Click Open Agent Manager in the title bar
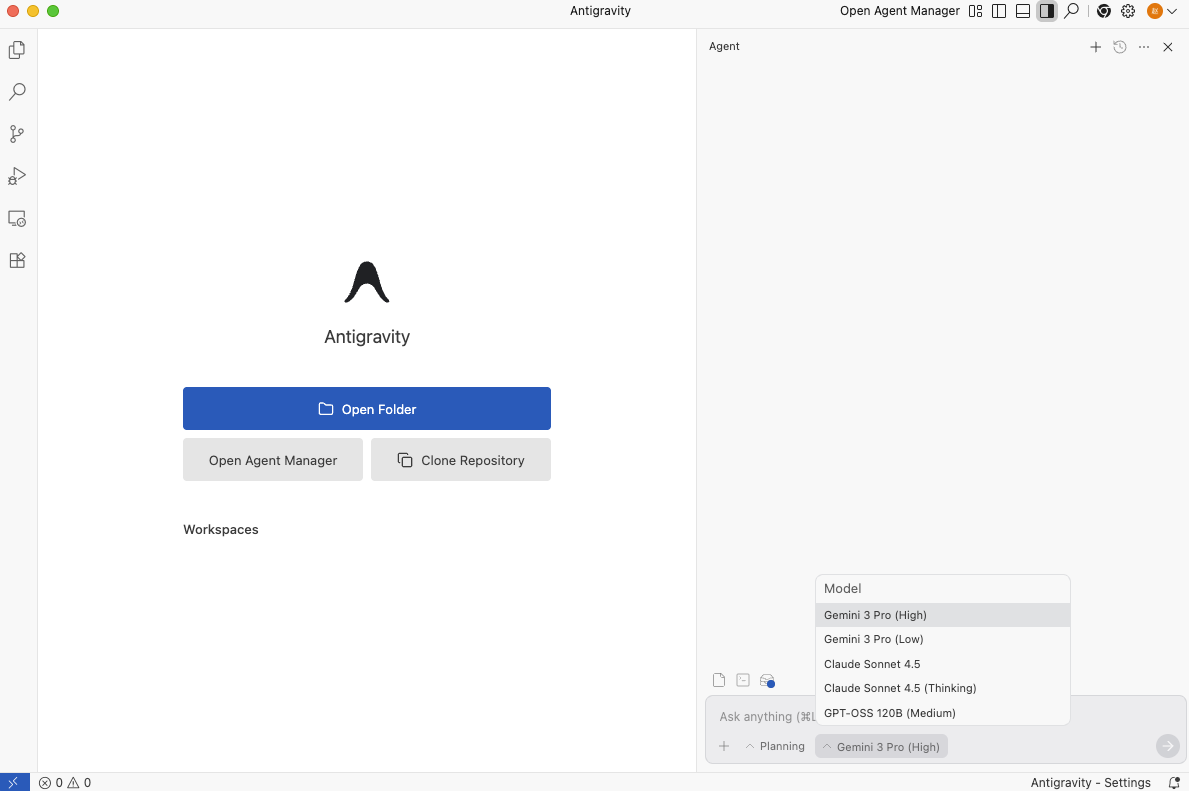Viewport: 1189px width, 791px height. tap(899, 11)
